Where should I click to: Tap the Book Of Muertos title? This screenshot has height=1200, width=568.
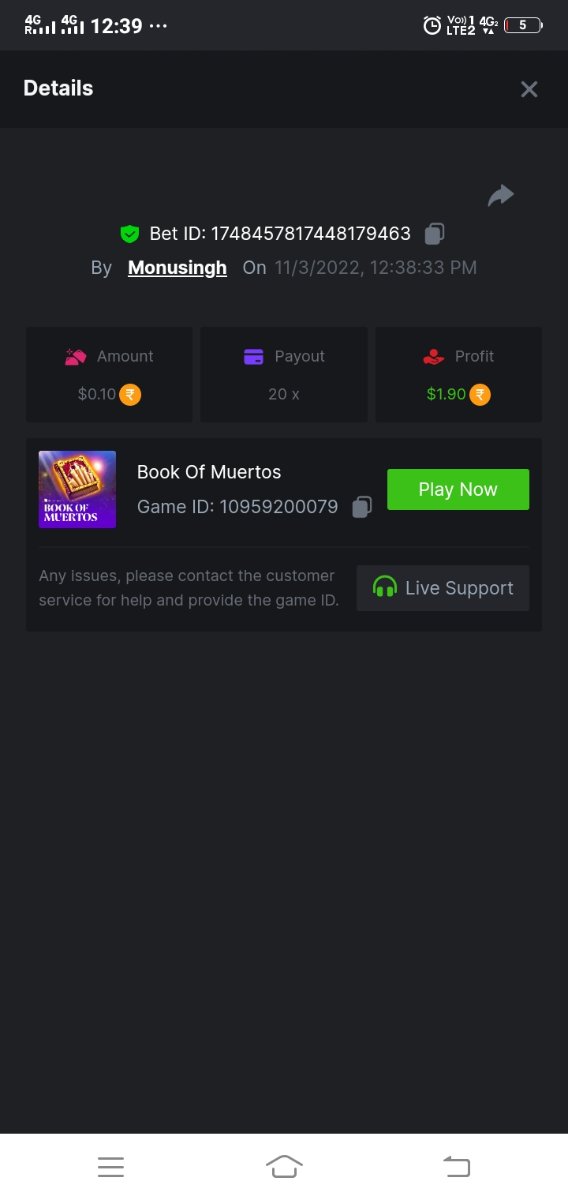coord(209,472)
